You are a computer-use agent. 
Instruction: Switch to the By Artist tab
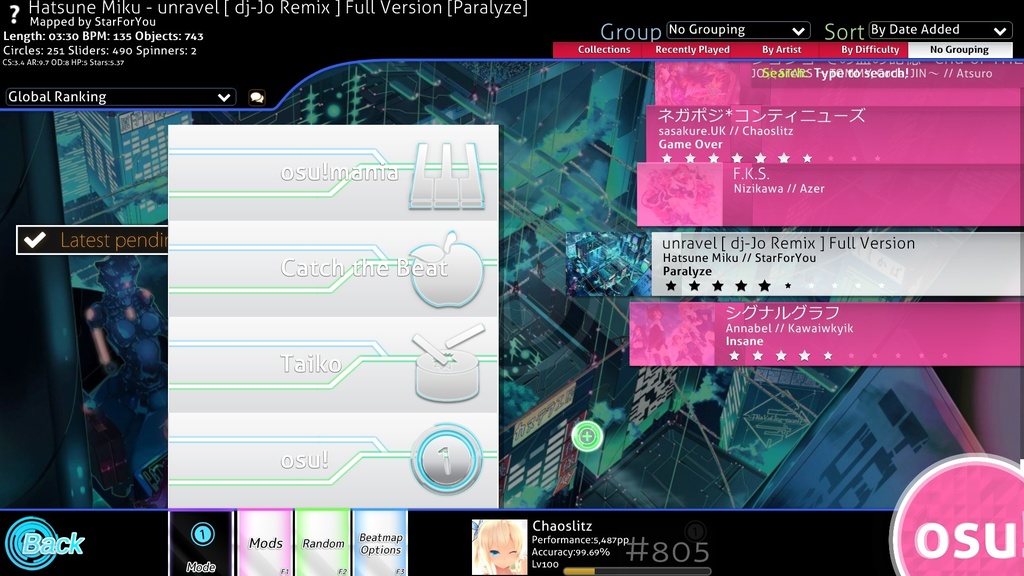(781, 50)
